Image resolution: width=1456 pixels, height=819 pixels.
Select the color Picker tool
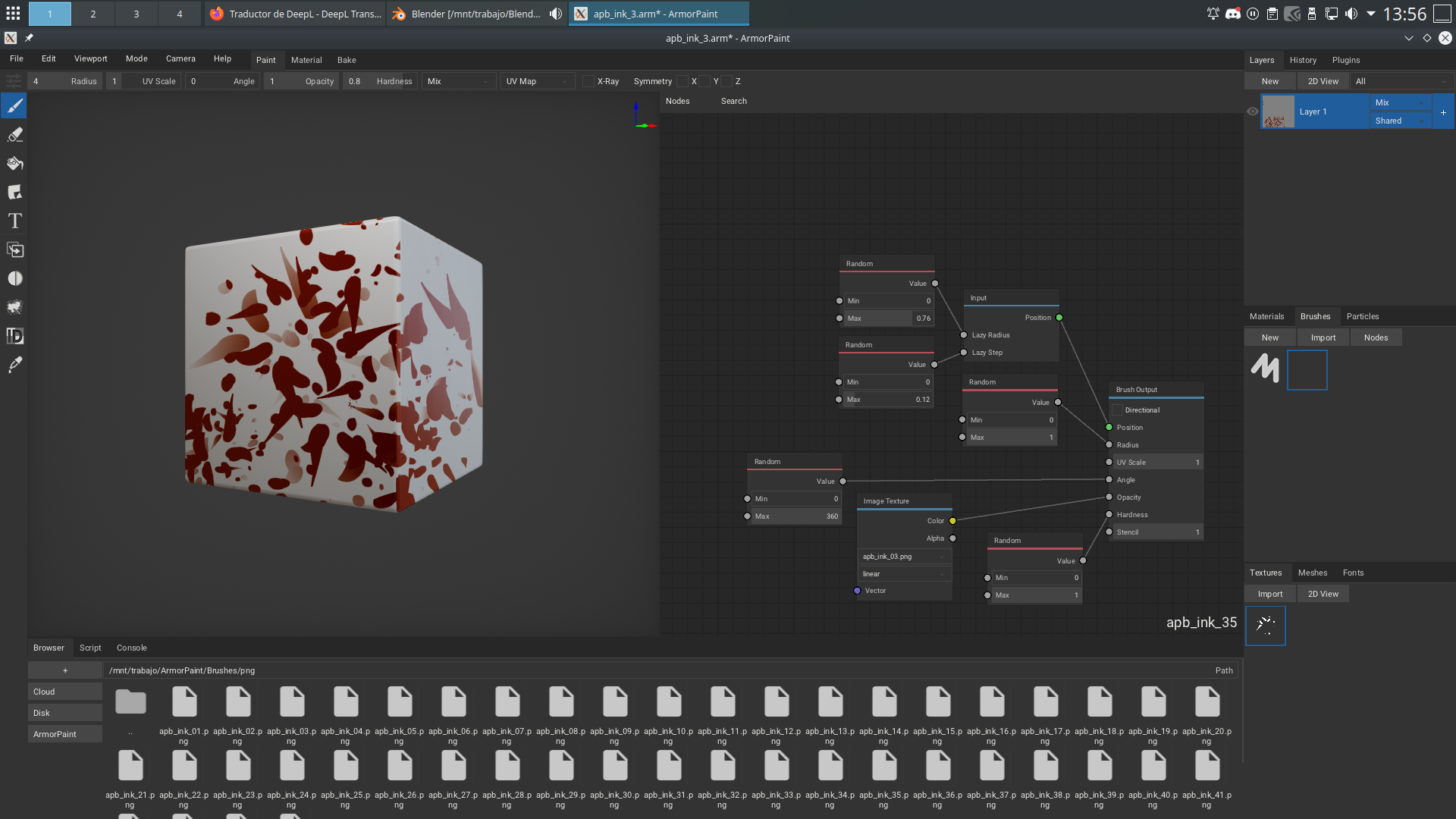point(14,366)
